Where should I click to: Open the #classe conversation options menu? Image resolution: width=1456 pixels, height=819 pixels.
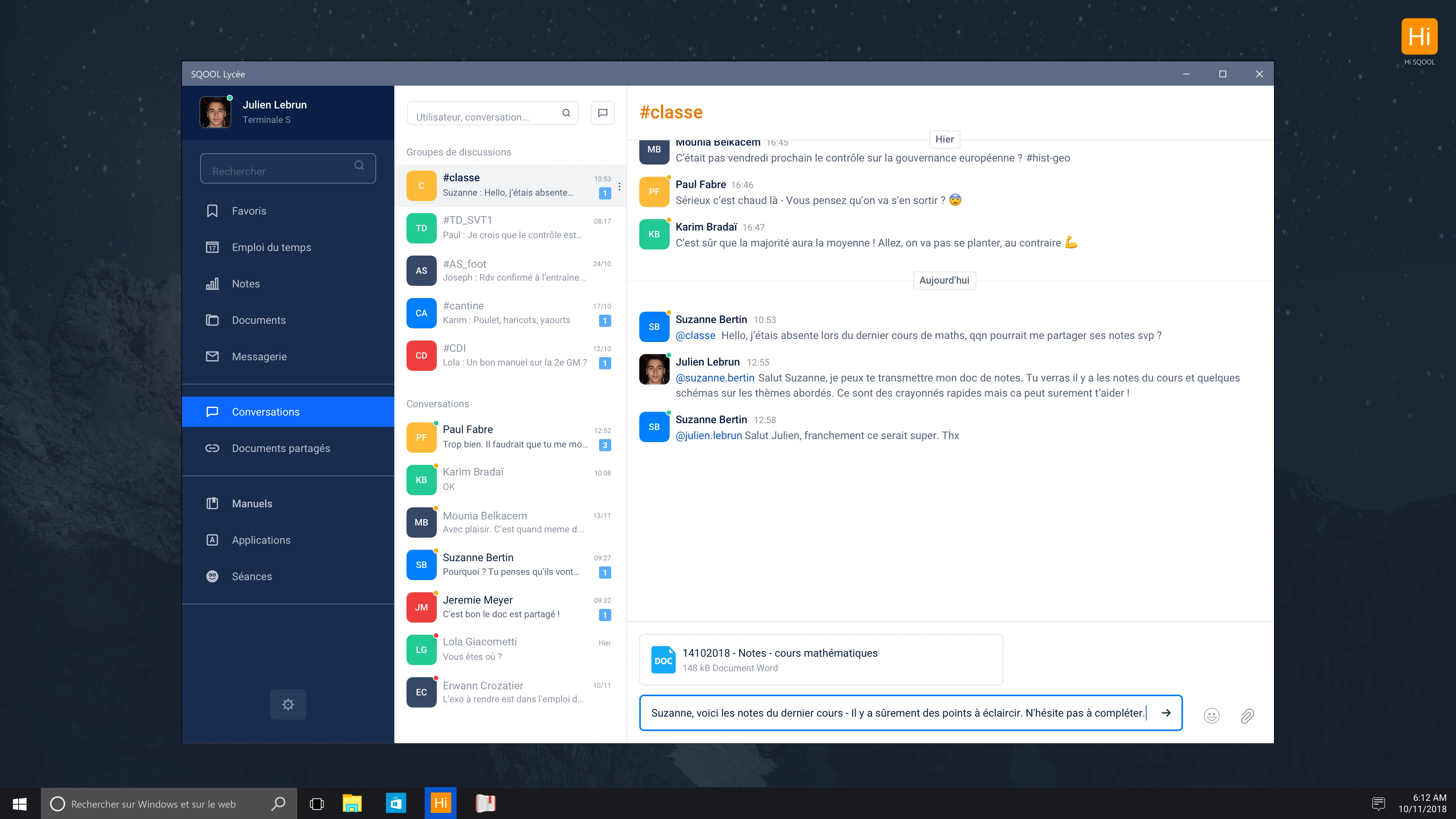(x=619, y=187)
